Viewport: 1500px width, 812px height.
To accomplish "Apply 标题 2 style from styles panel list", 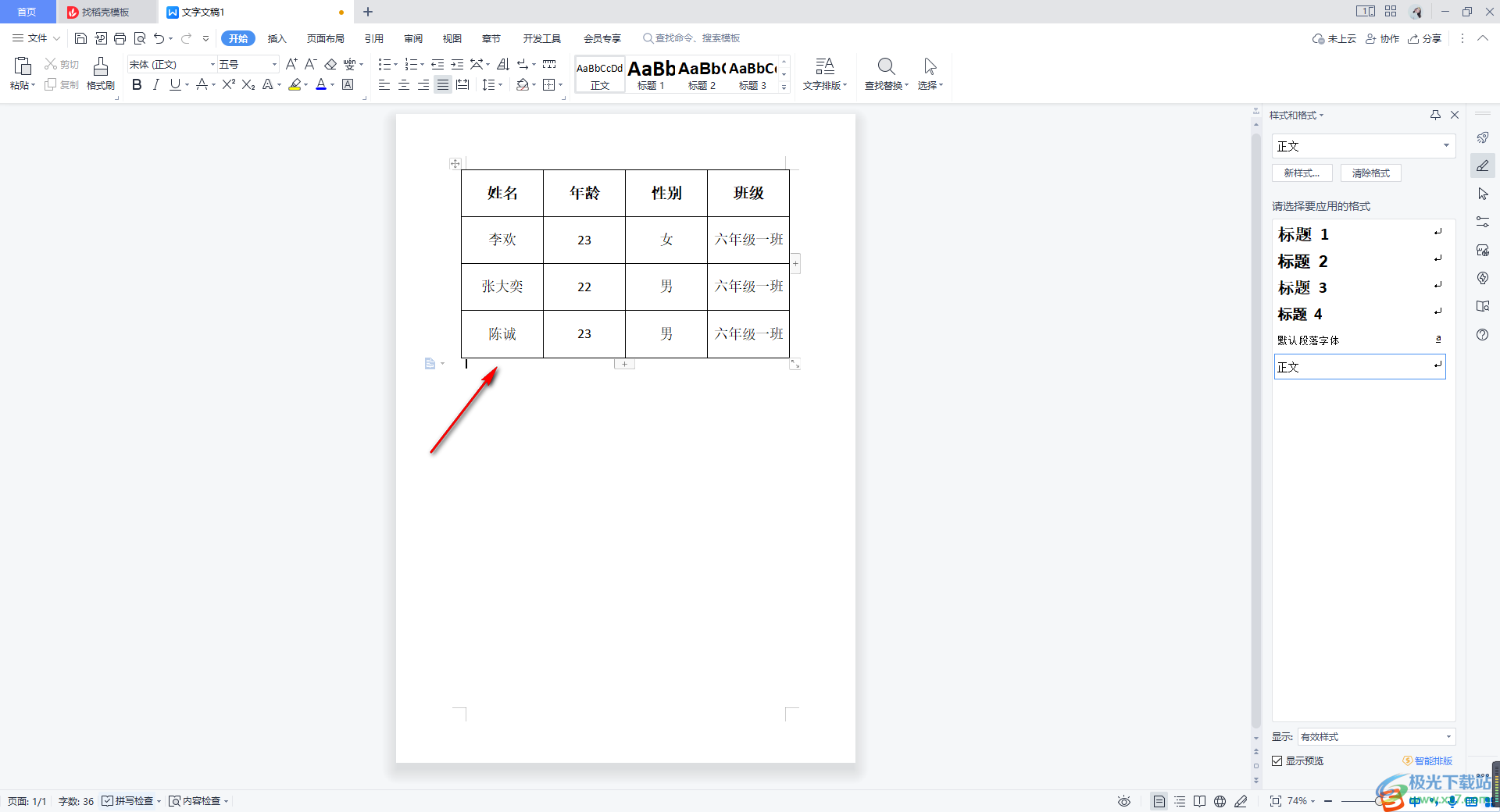I will pos(1359,261).
